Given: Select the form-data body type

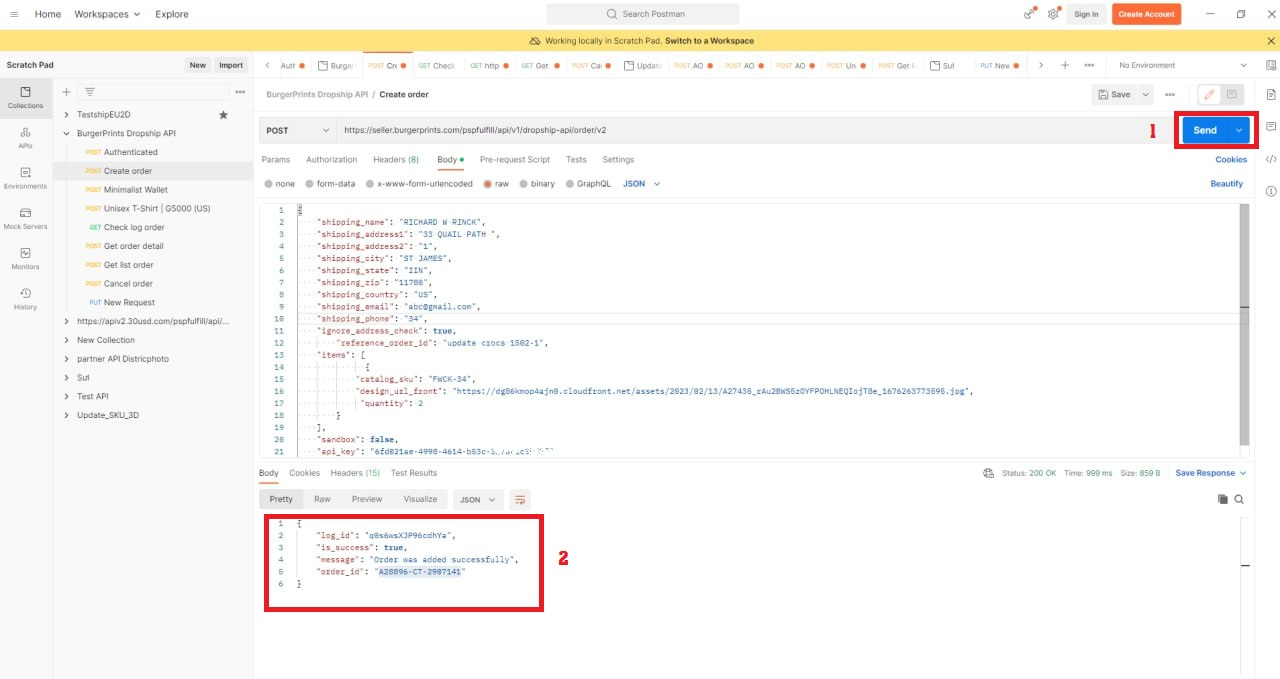Looking at the screenshot, I should tap(330, 184).
